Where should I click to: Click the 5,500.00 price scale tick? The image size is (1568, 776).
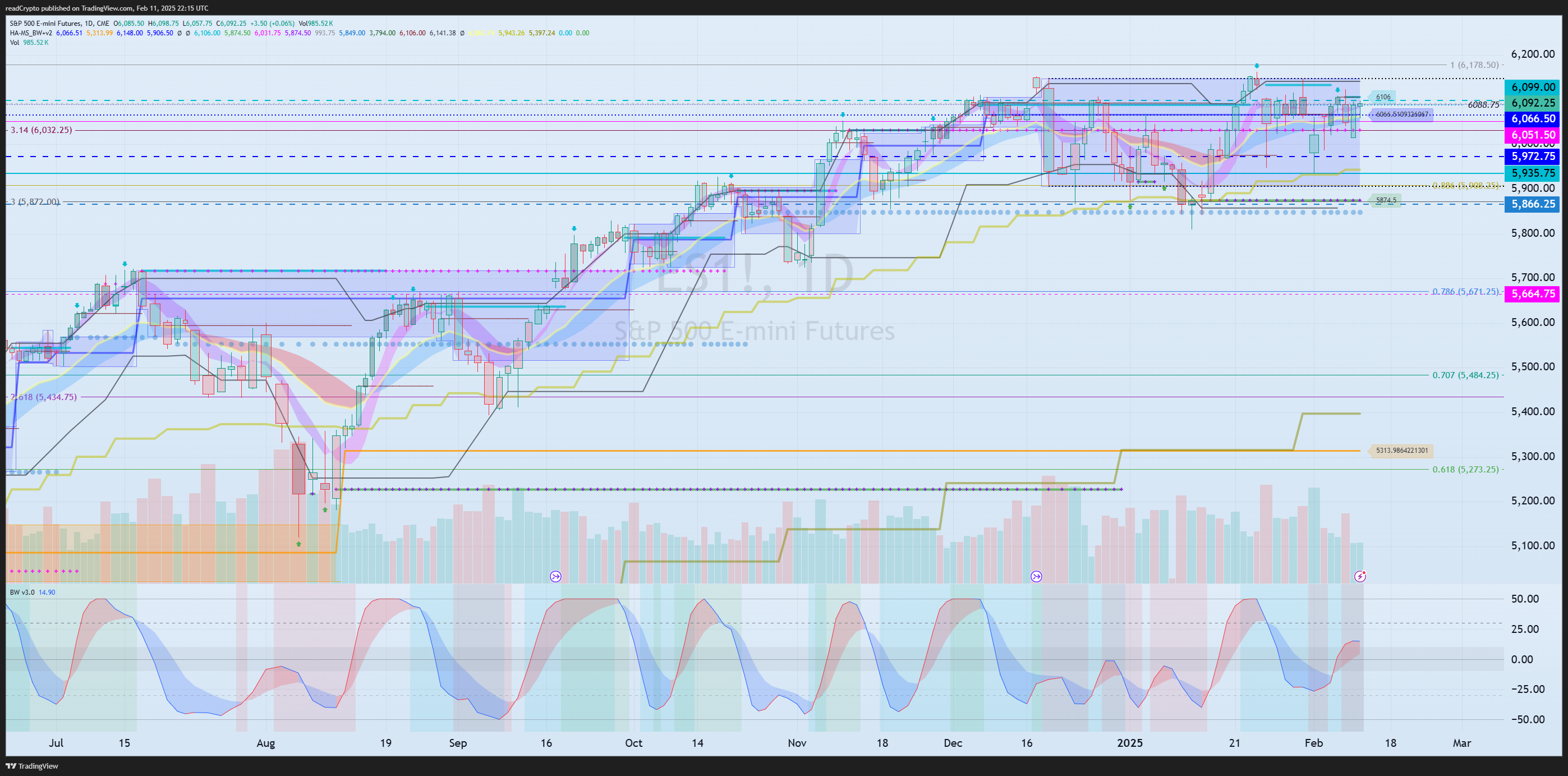tap(1533, 366)
